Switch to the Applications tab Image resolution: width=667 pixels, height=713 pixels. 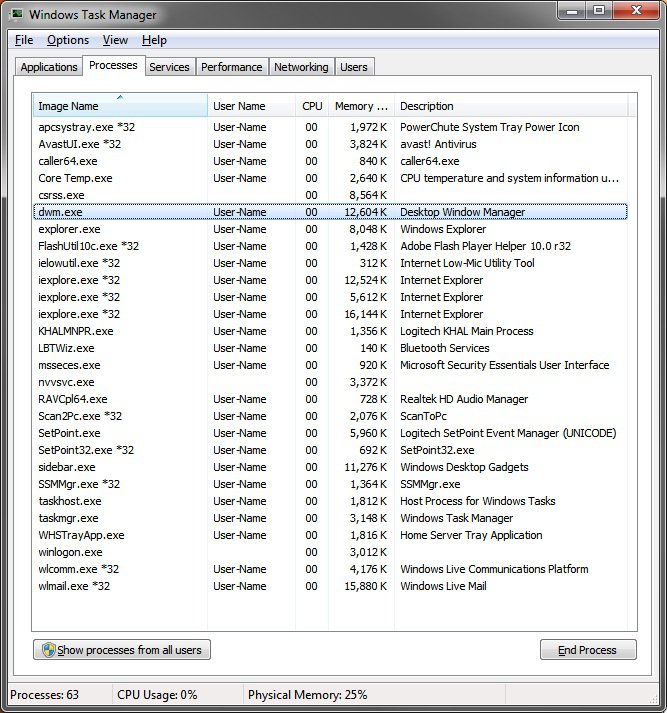click(49, 67)
